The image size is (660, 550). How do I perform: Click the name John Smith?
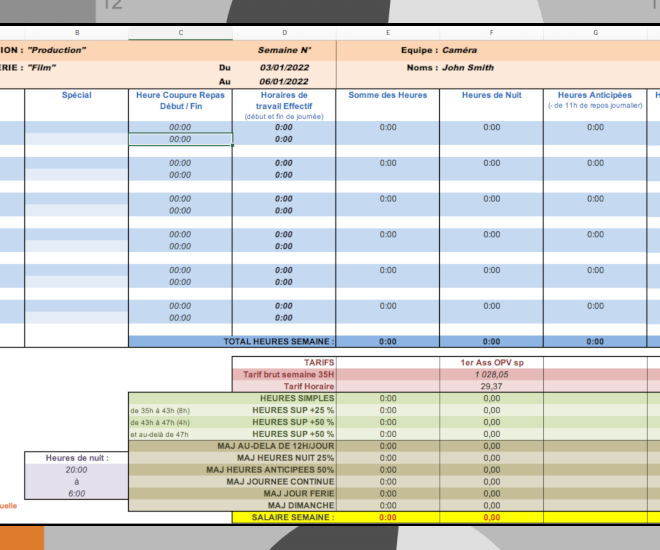(x=468, y=68)
